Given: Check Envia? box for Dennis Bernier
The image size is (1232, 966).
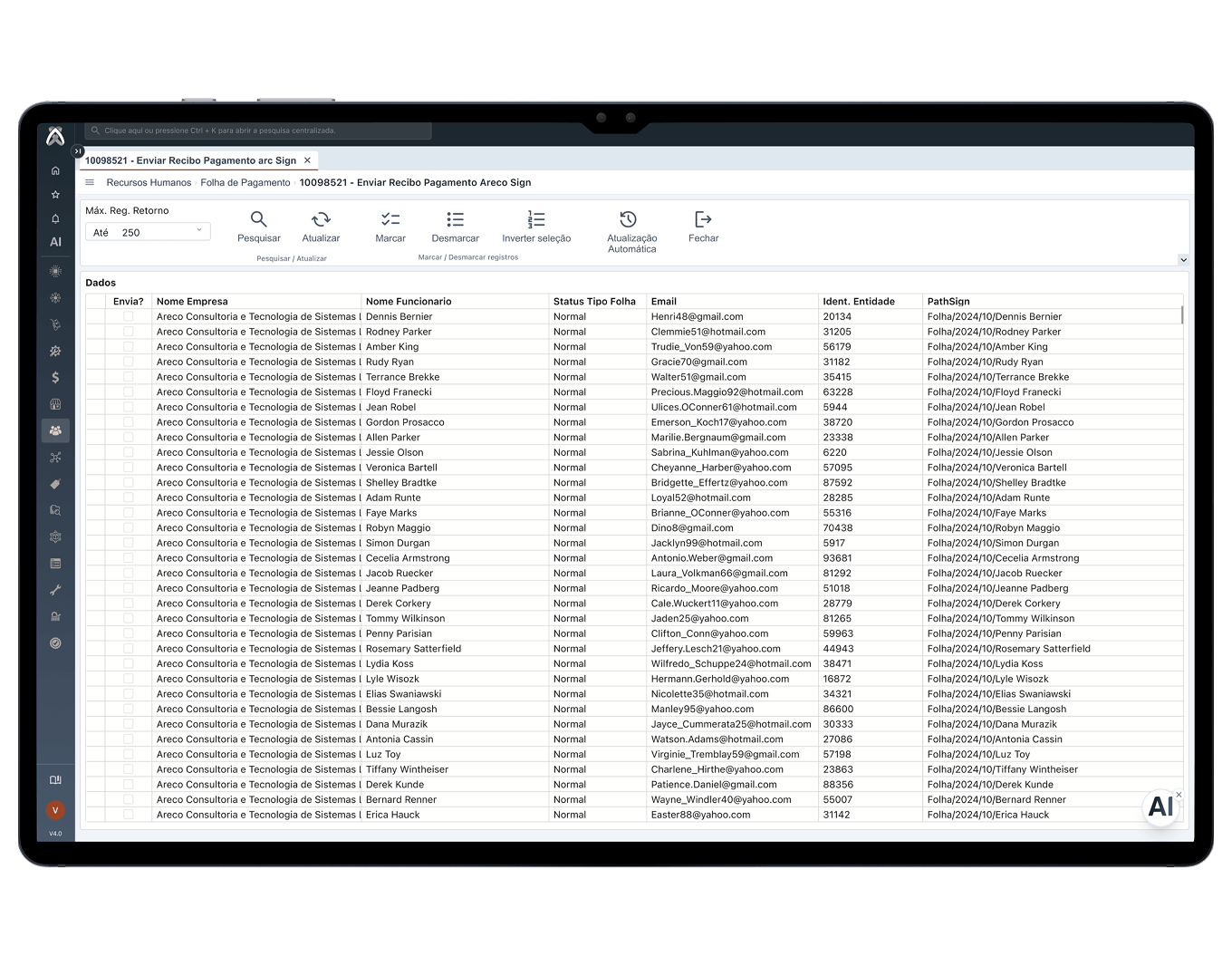Looking at the screenshot, I should click(129, 316).
